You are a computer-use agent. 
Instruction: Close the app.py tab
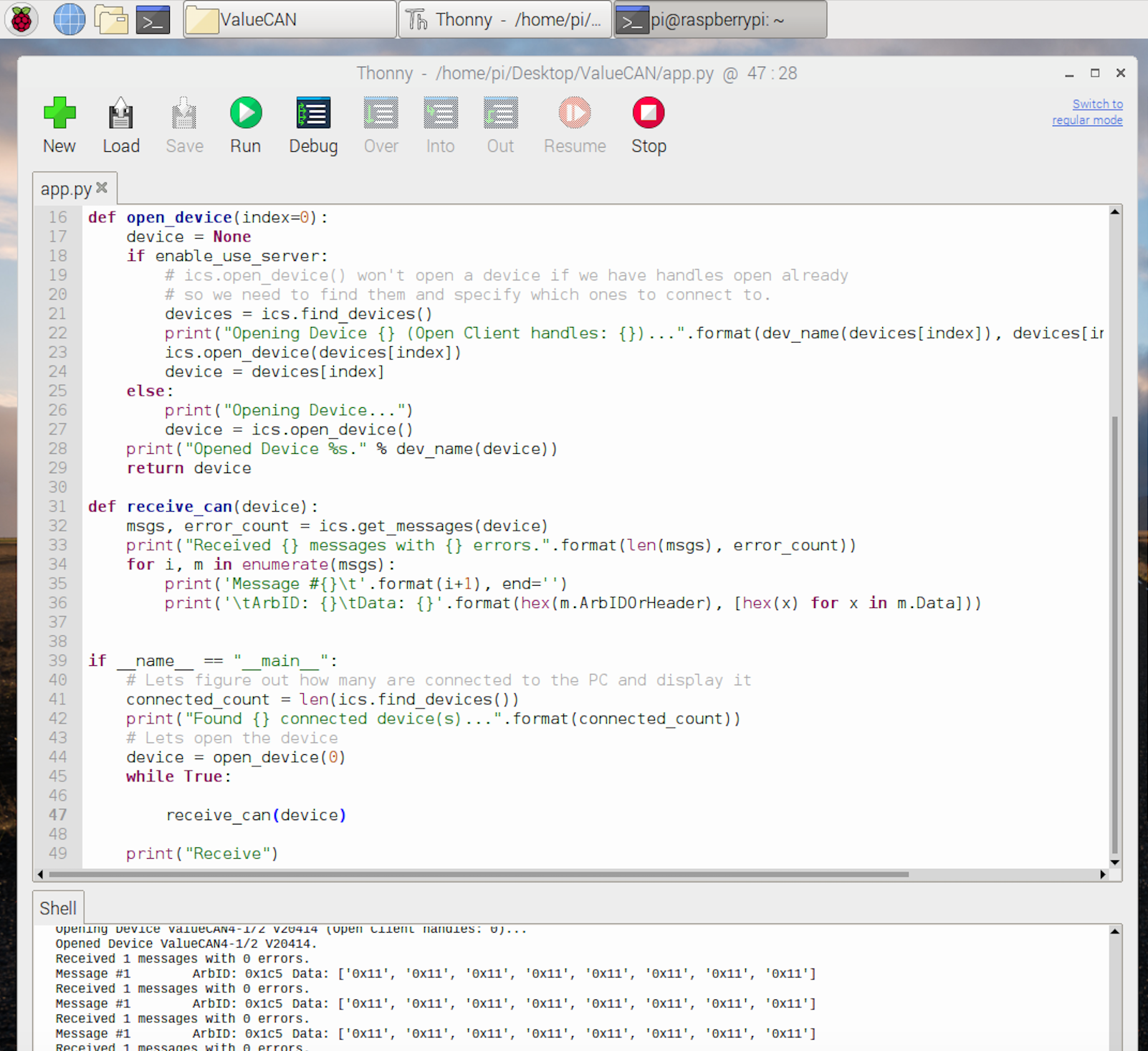point(102,188)
